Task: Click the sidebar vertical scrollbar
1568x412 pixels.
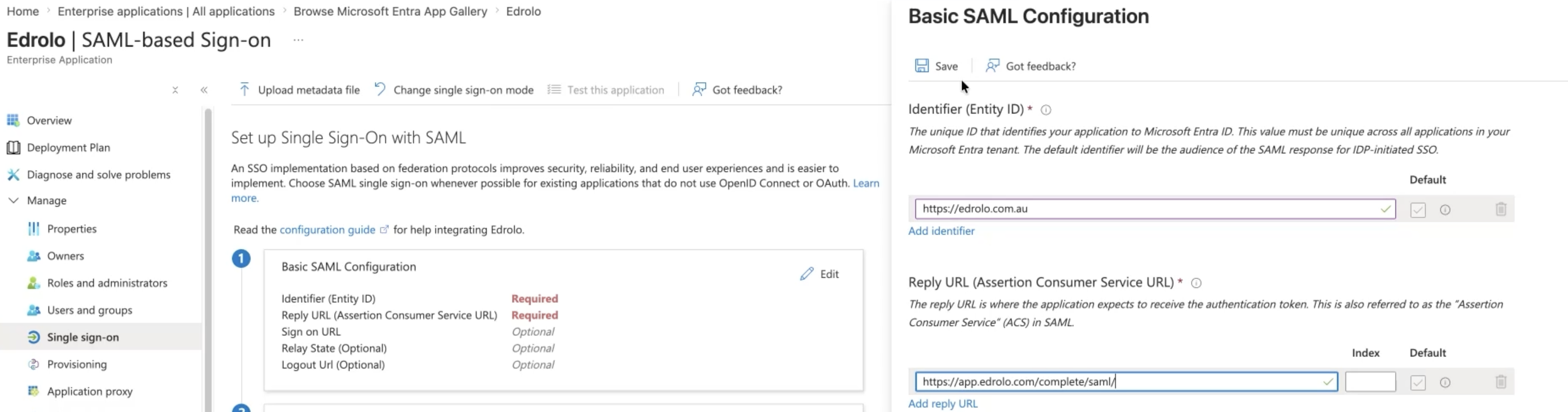Action: click(208, 261)
